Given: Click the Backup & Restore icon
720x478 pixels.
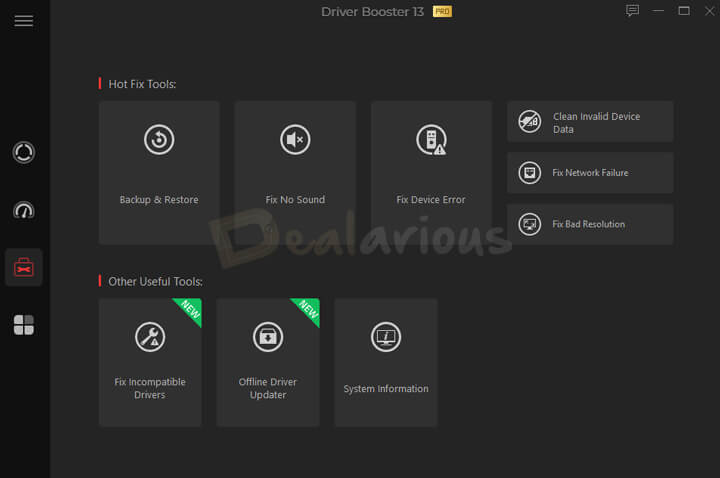Looking at the screenshot, I should 159,140.
